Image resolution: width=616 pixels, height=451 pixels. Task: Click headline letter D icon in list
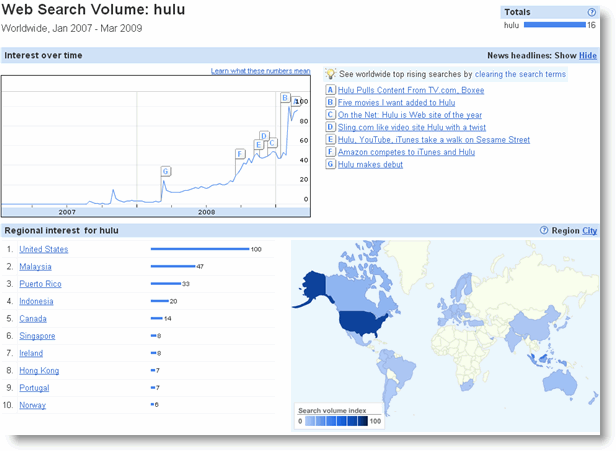click(330, 127)
